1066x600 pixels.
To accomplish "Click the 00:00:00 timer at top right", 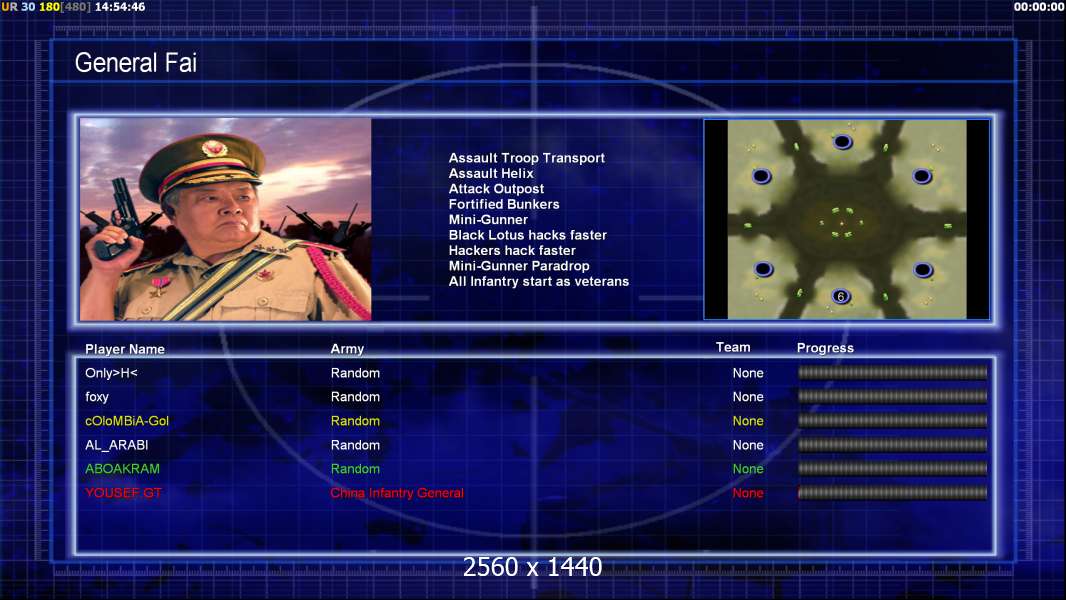I will click(x=1039, y=7).
